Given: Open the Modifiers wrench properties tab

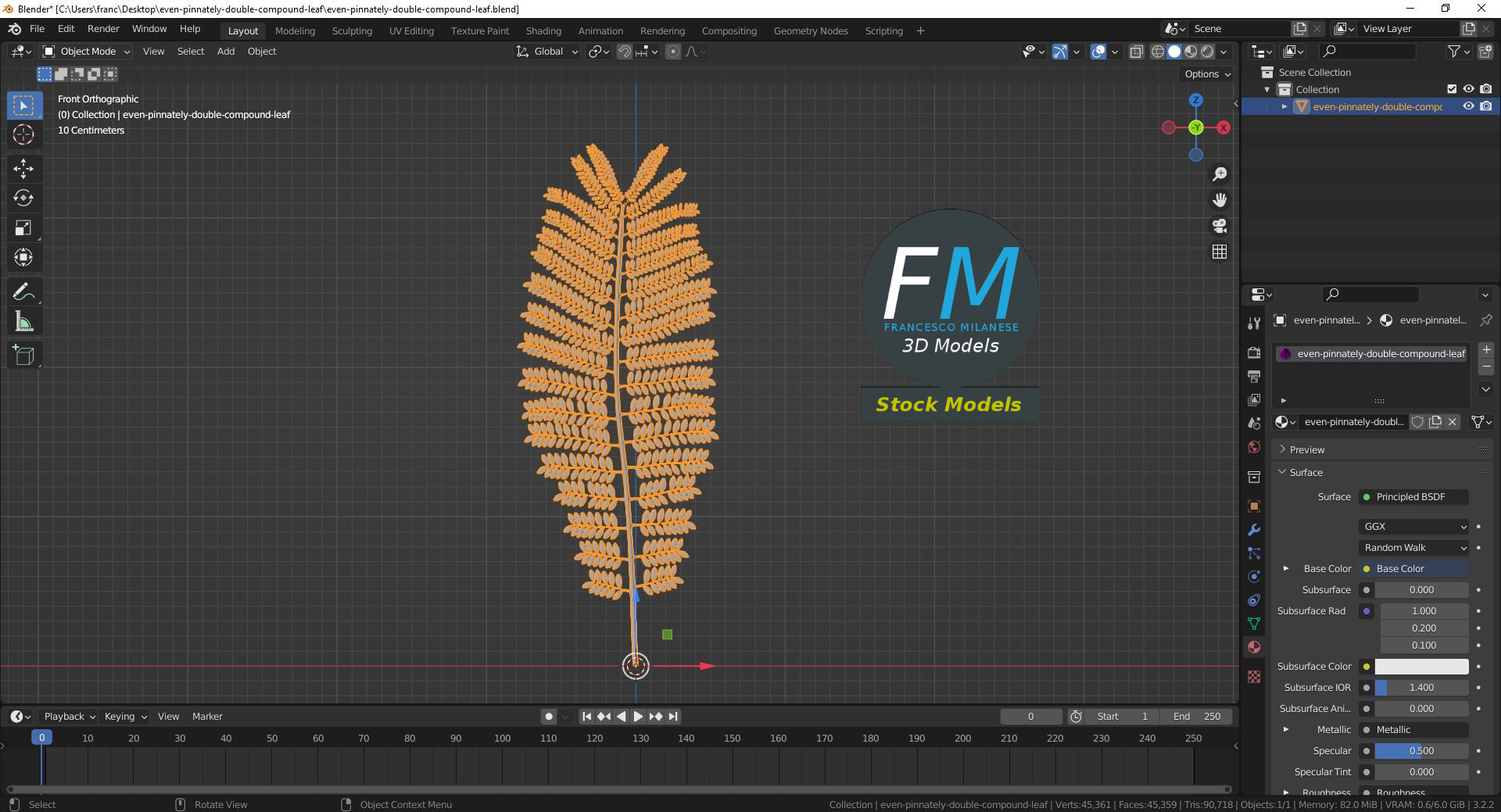Looking at the screenshot, I should 1254,530.
